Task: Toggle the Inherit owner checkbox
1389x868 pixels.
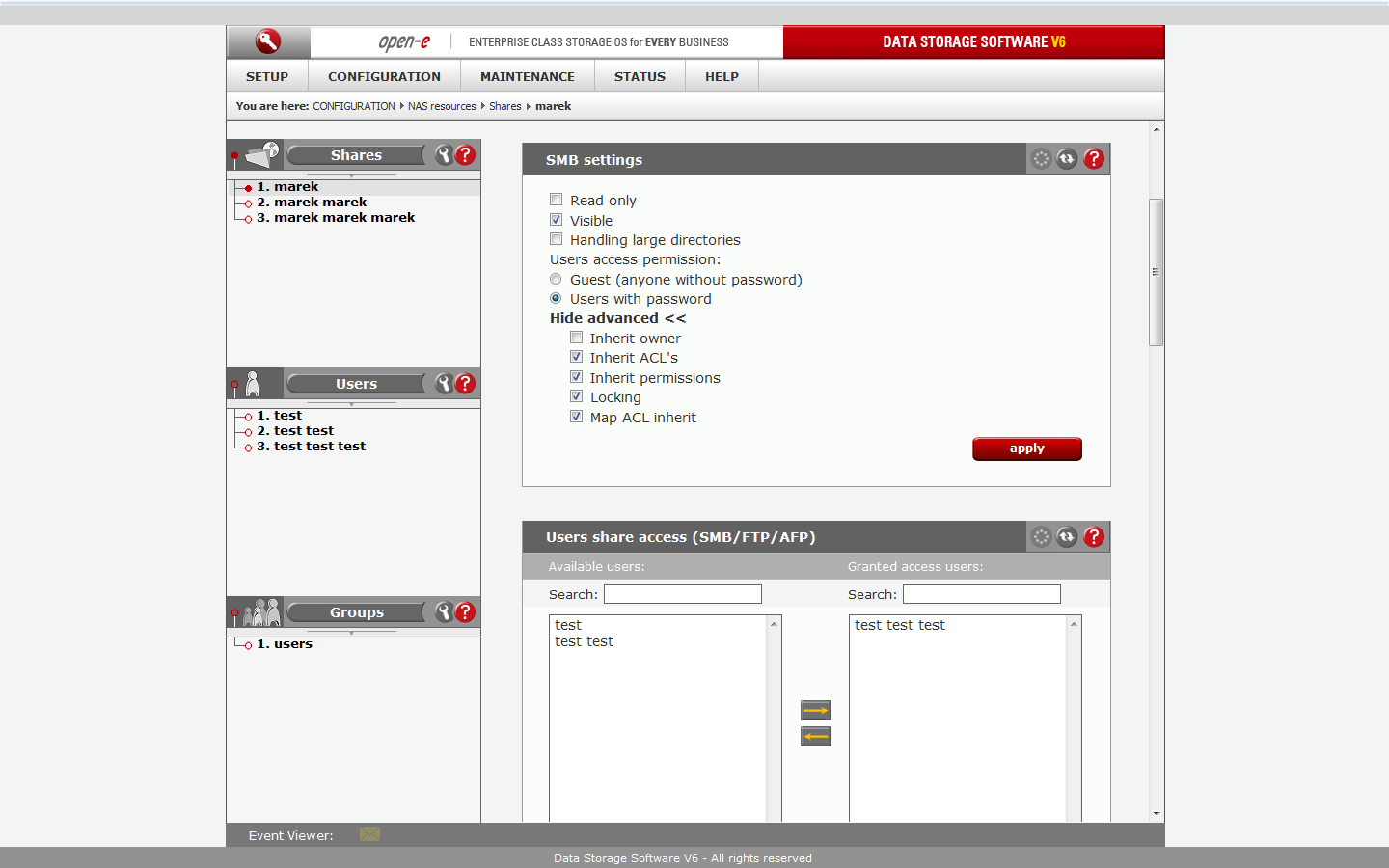Action: pyautogui.click(x=576, y=338)
